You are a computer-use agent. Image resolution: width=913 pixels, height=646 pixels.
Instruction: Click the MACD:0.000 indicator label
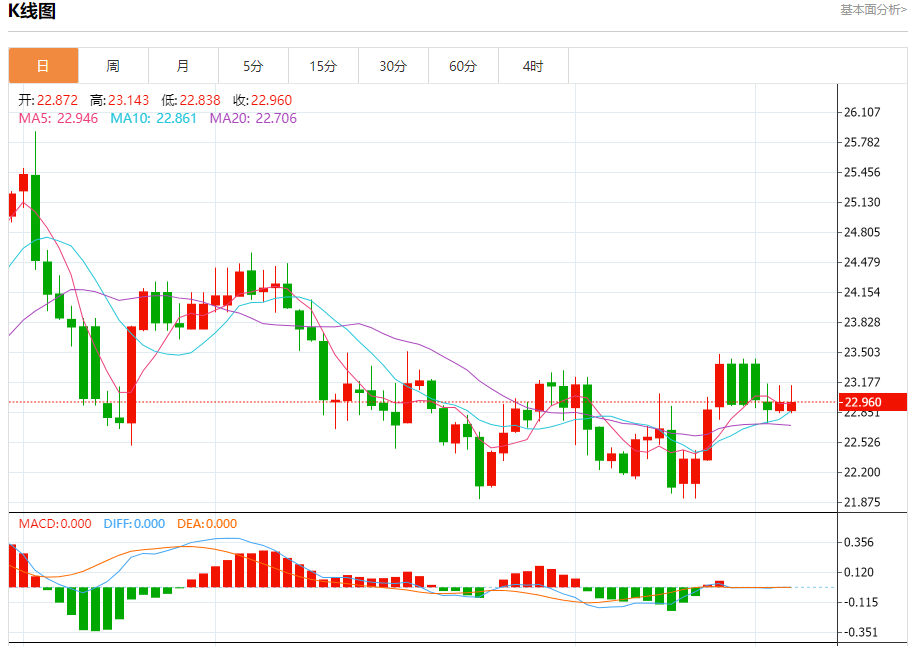[x=55, y=524]
